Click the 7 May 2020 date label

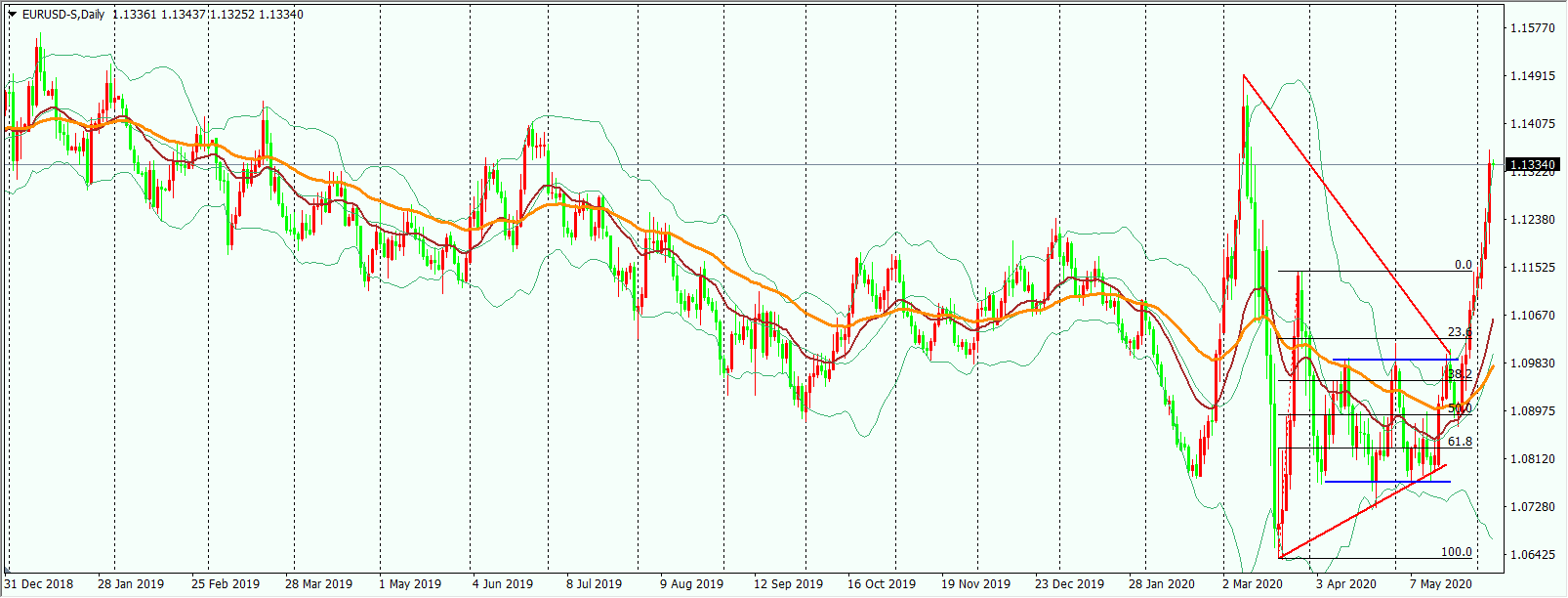(1440, 584)
